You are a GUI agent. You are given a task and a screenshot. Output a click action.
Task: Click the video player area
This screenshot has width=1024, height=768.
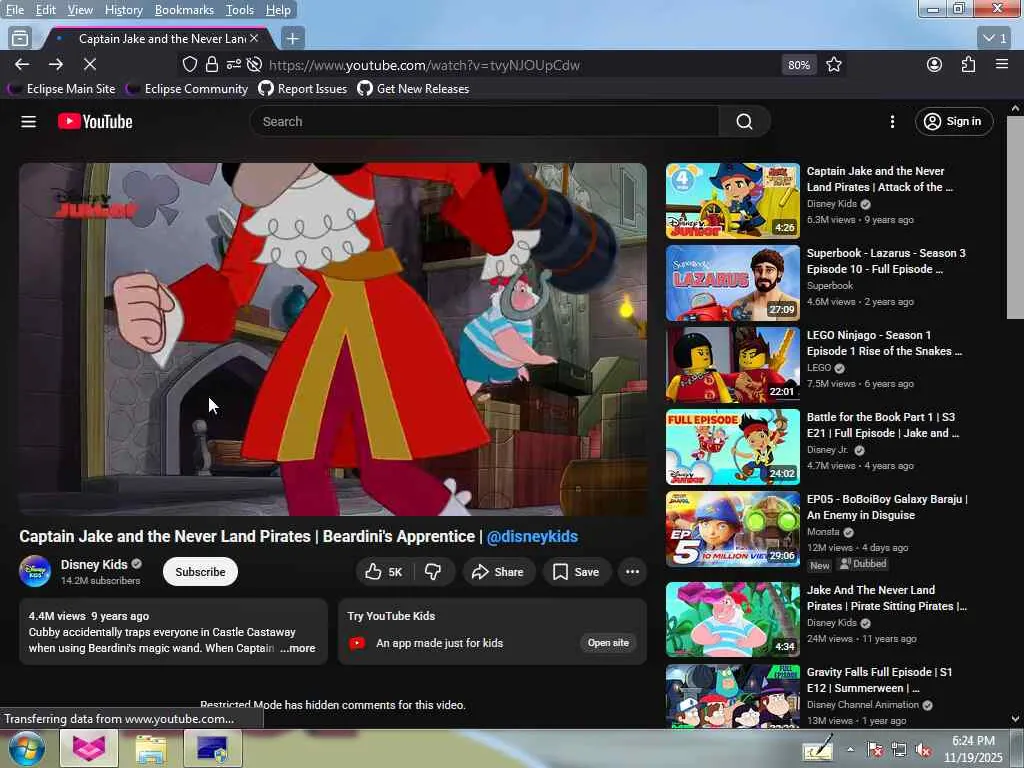point(333,339)
